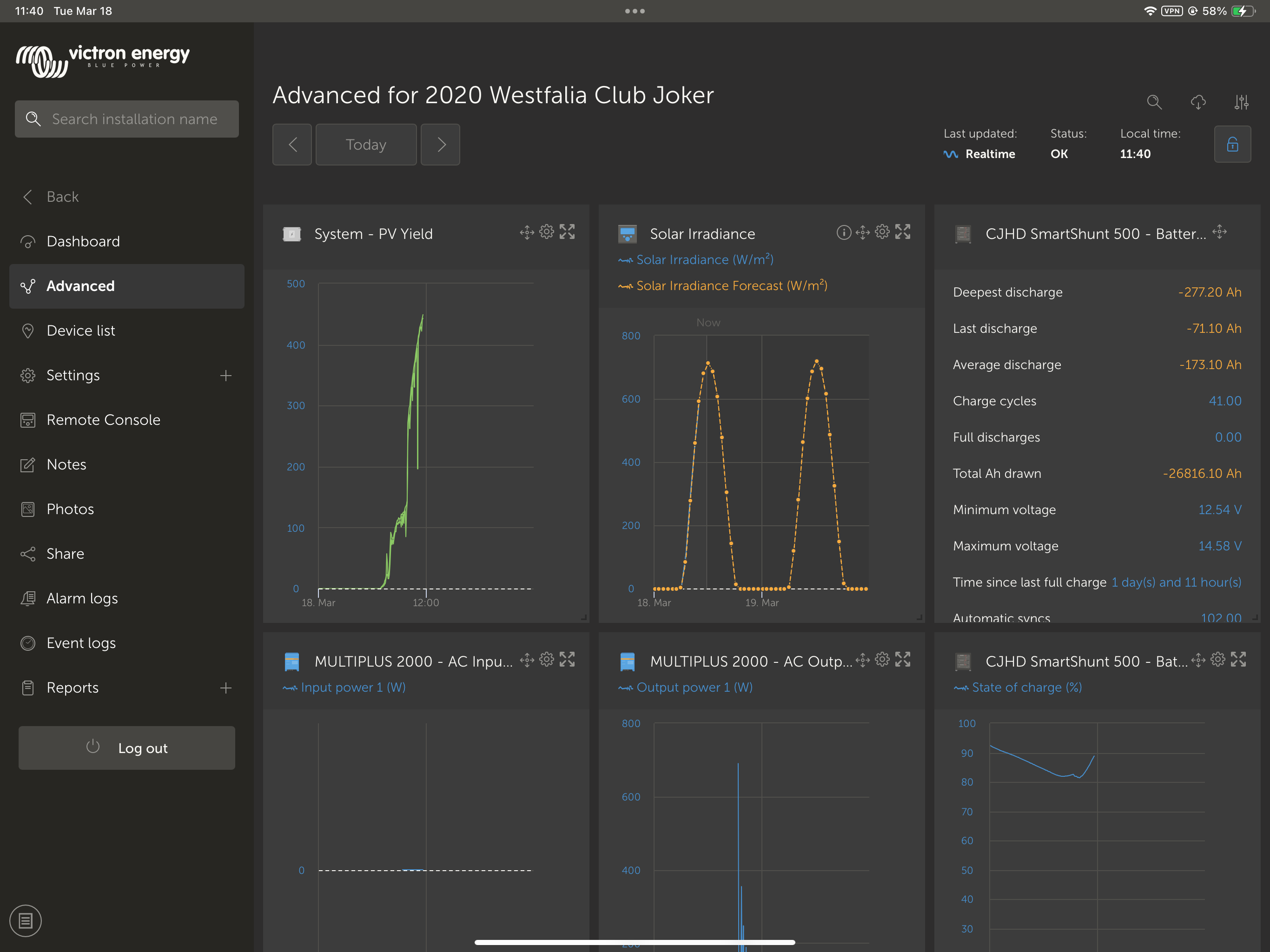Click Time since last full charge value
This screenshot has width=1270, height=952.
coord(1177,583)
